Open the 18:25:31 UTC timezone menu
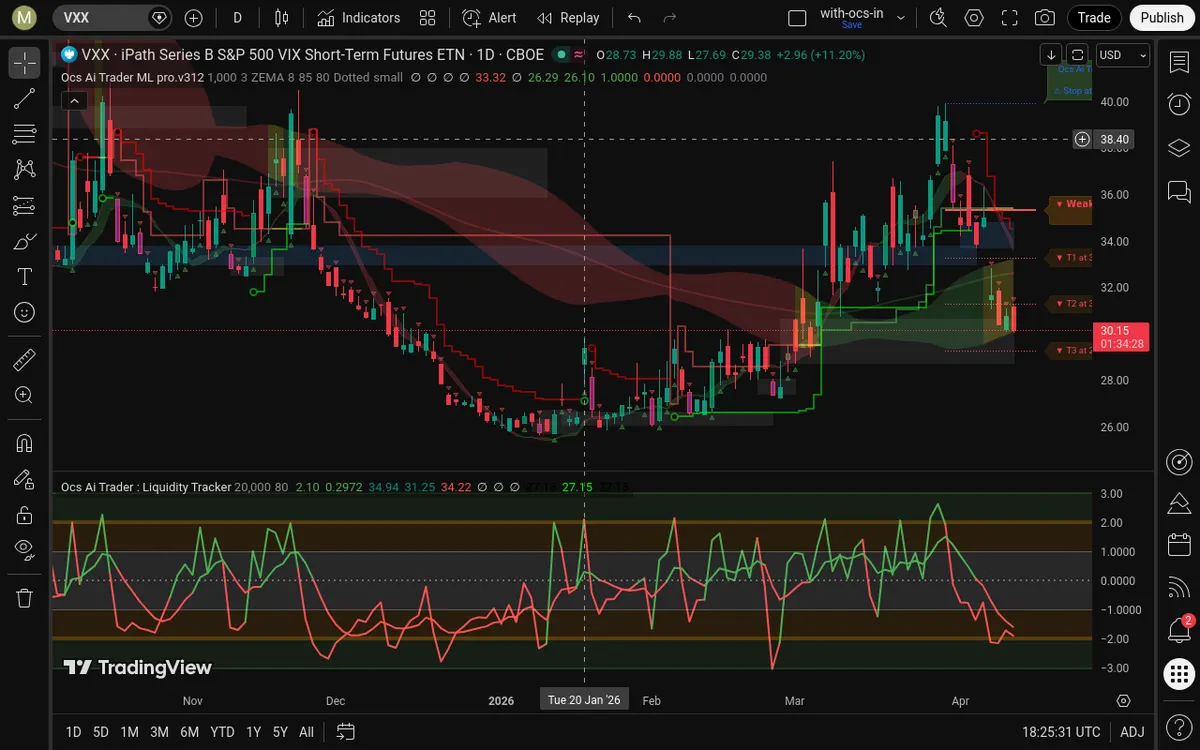Screen dimensions: 1200x750 (1061, 732)
